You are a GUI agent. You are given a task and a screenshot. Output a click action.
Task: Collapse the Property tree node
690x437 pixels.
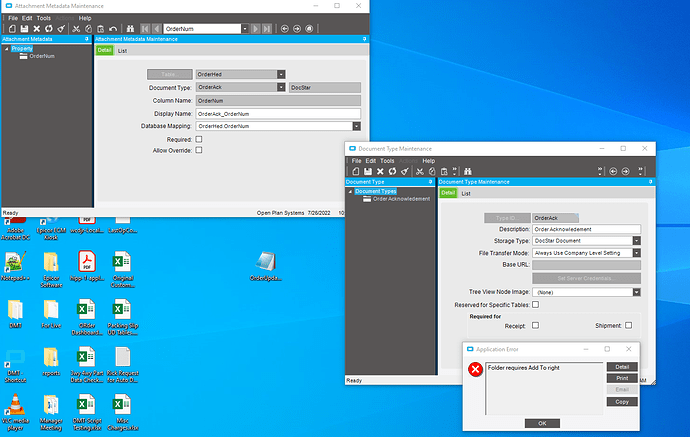[7, 49]
